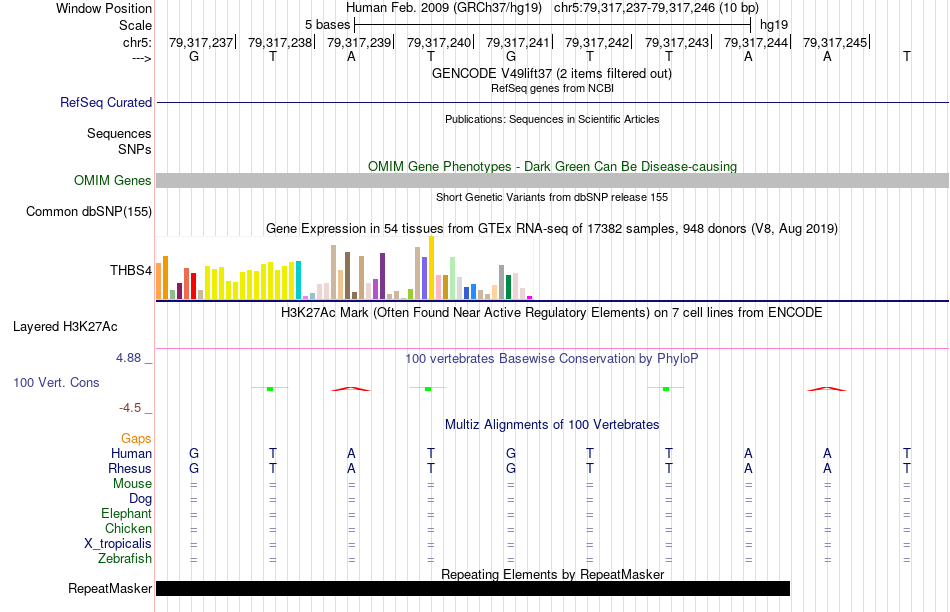
Task: Click 'Multiz Alignments of 100 Vertebrates' title
Action: (x=552, y=425)
